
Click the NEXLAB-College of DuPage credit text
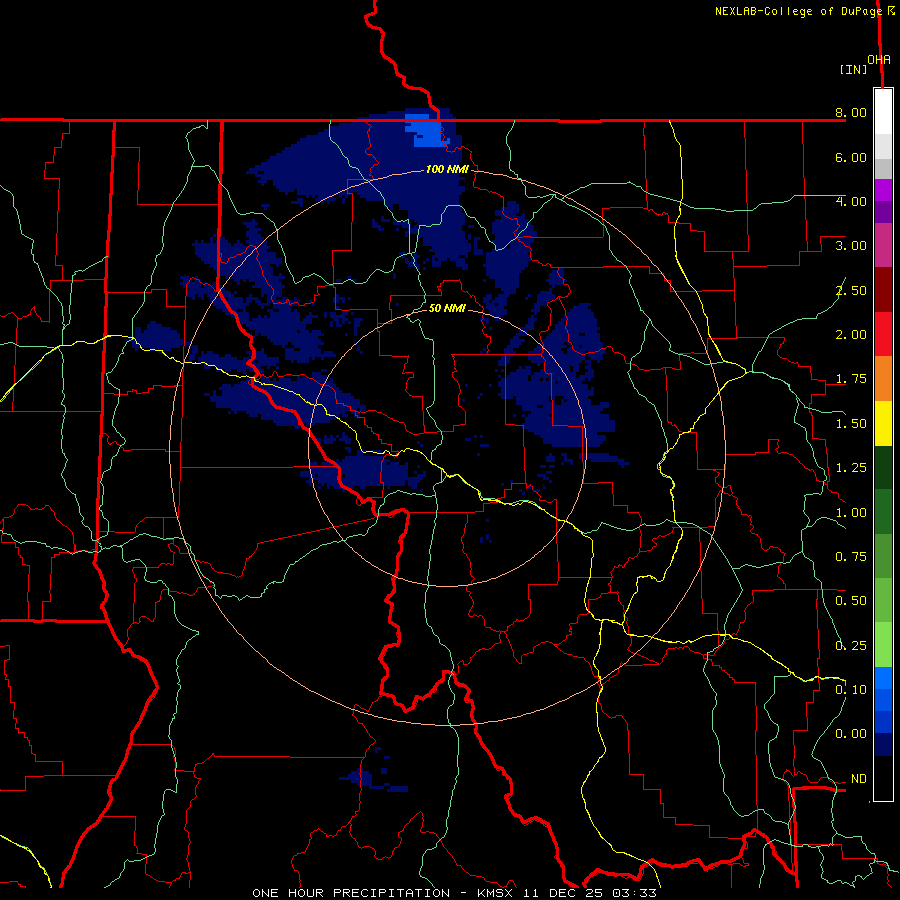click(804, 11)
